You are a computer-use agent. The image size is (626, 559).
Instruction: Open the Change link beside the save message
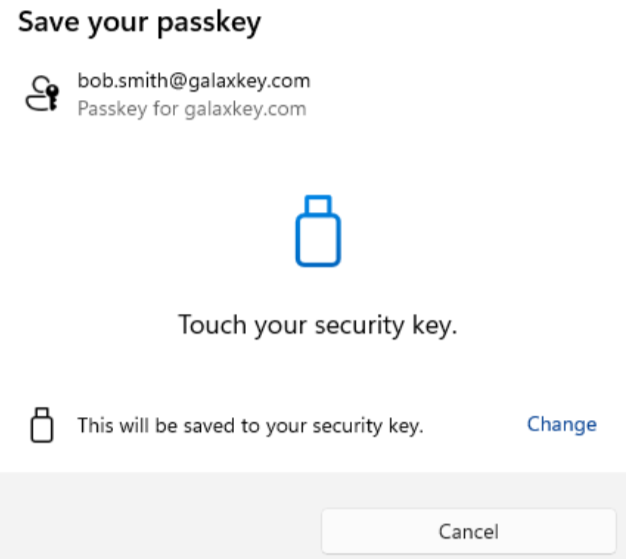561,424
